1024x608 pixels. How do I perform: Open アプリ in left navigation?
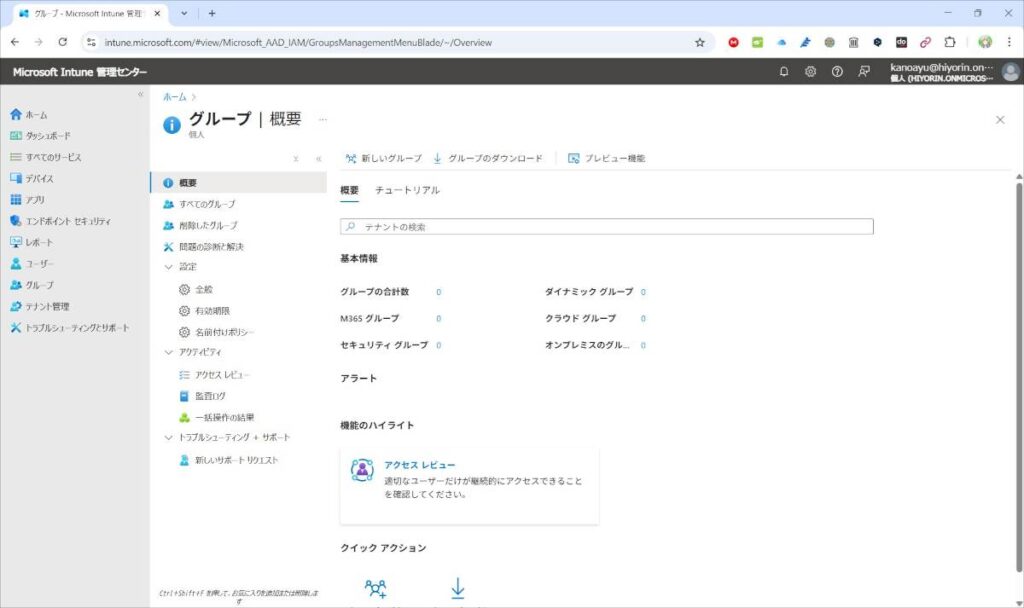[x=27, y=200]
